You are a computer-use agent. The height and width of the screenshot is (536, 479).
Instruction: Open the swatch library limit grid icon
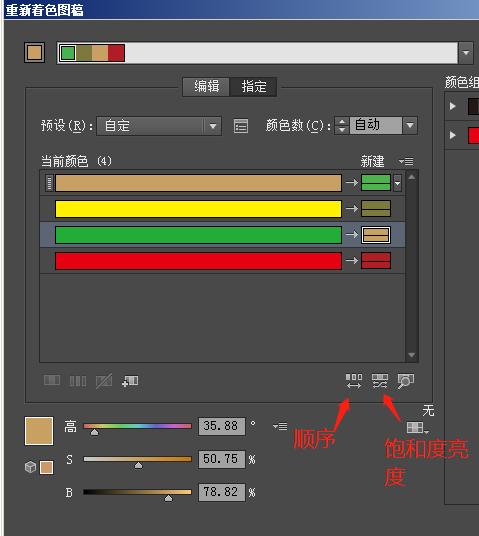click(417, 427)
